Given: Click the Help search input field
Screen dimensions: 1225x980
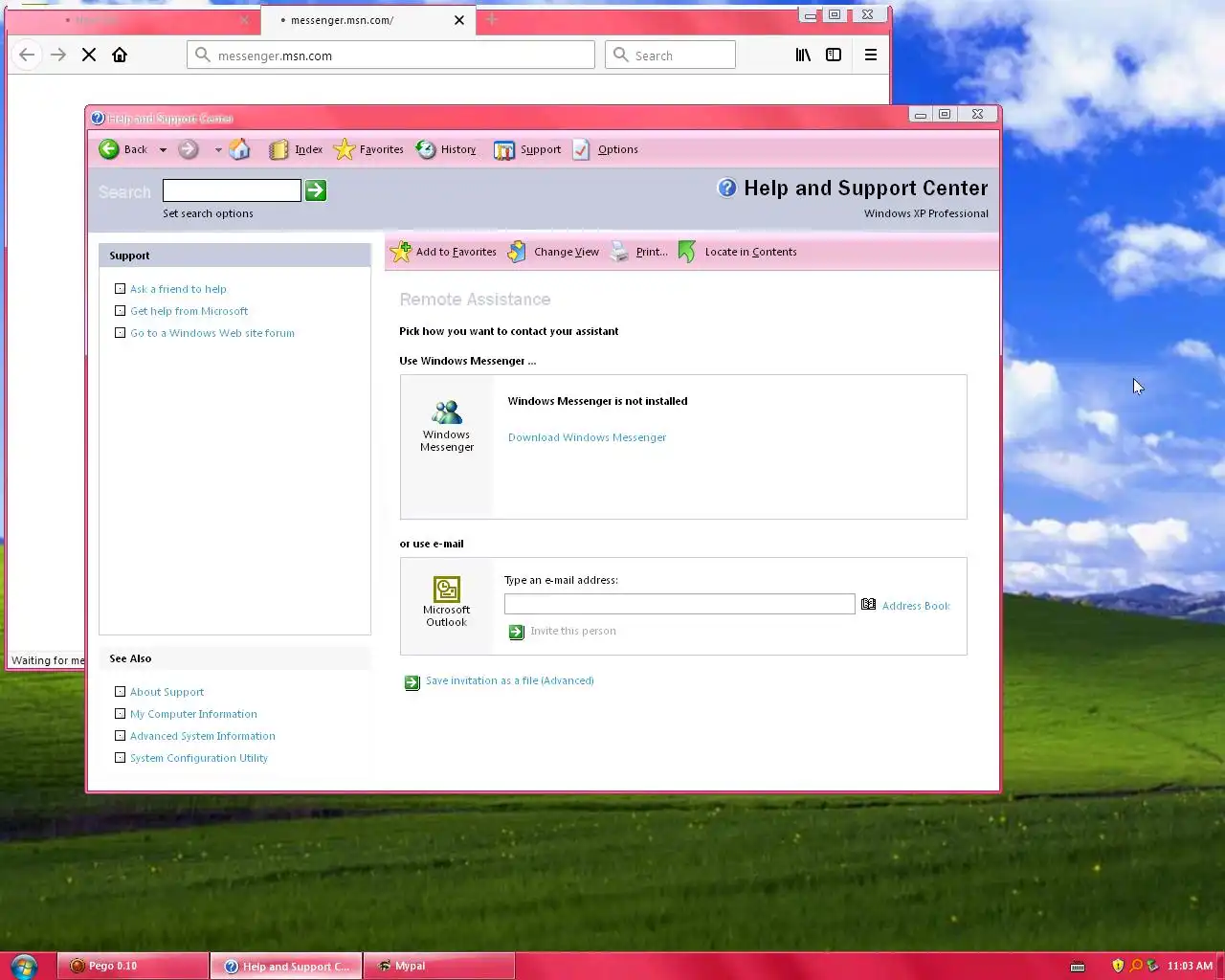Looking at the screenshot, I should click(232, 190).
